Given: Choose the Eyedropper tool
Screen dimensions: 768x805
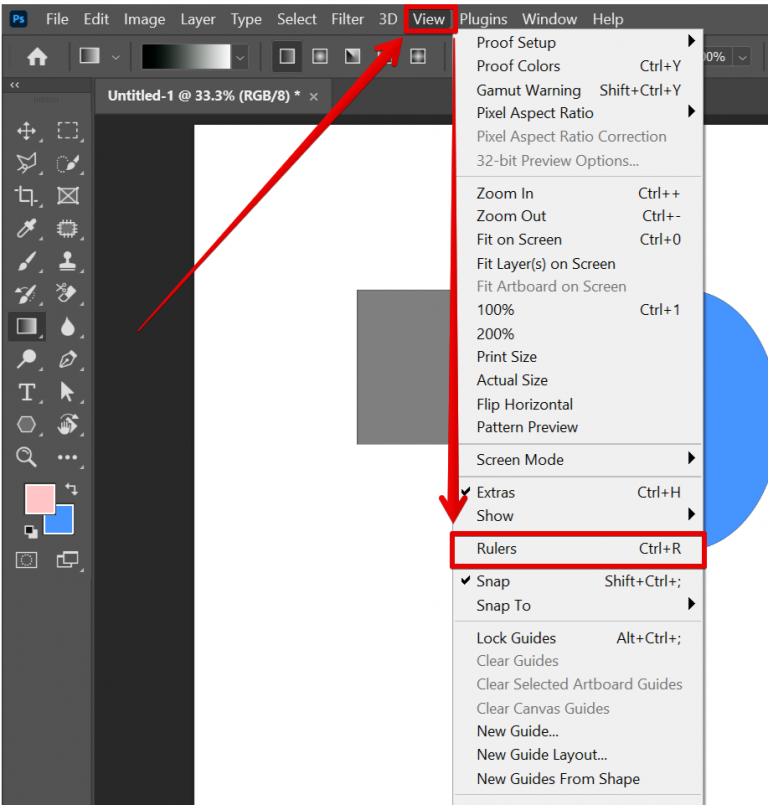Looking at the screenshot, I should pyautogui.click(x=27, y=229).
